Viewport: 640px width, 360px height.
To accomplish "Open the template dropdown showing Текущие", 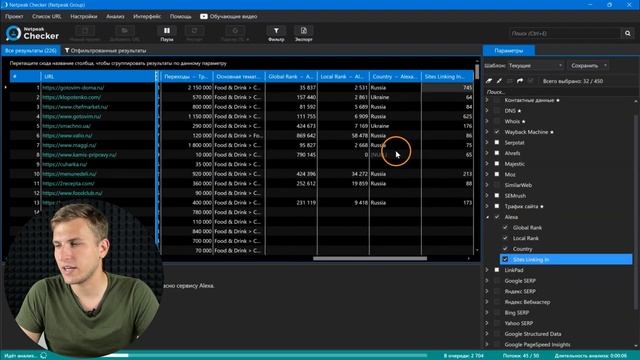I will [x=536, y=65].
